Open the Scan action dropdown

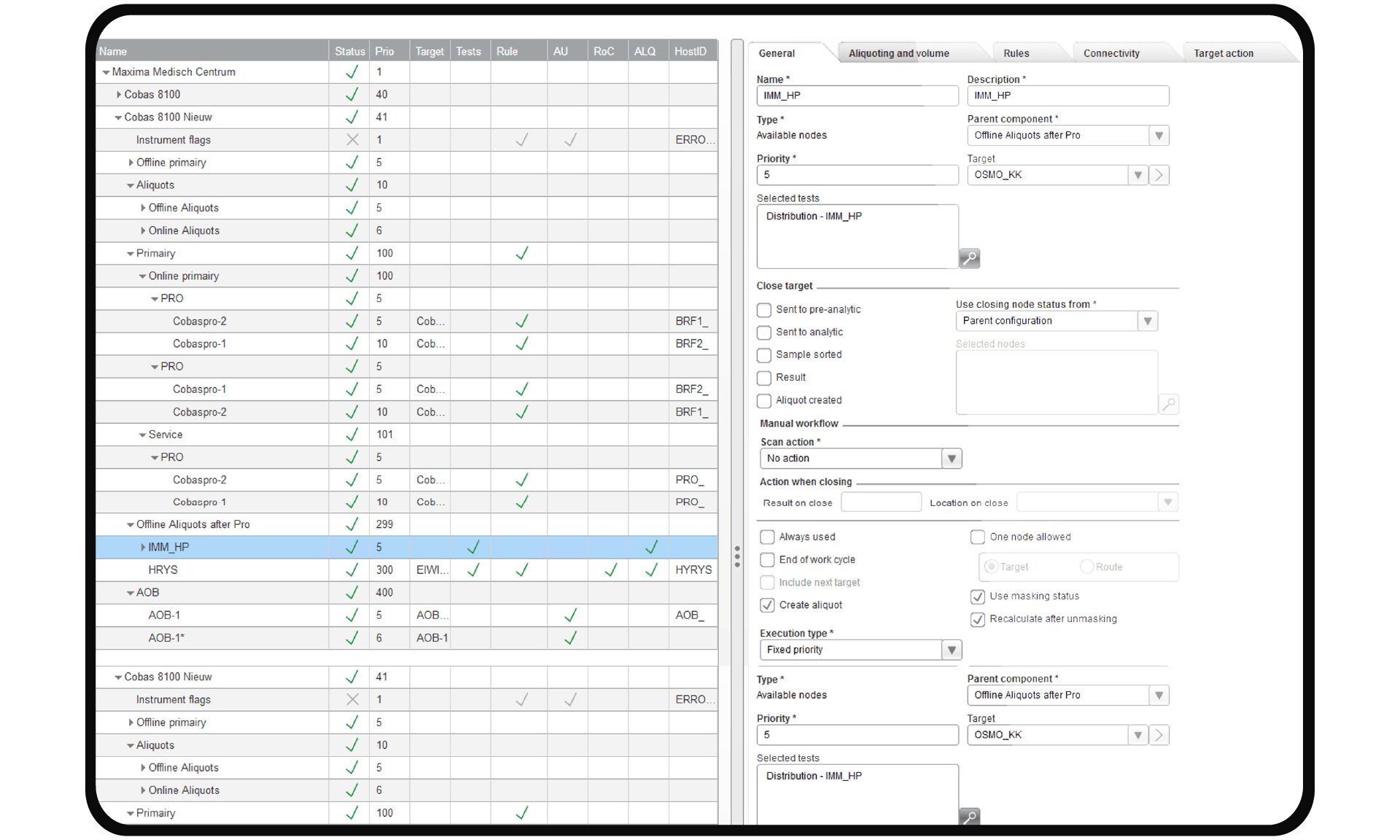951,459
